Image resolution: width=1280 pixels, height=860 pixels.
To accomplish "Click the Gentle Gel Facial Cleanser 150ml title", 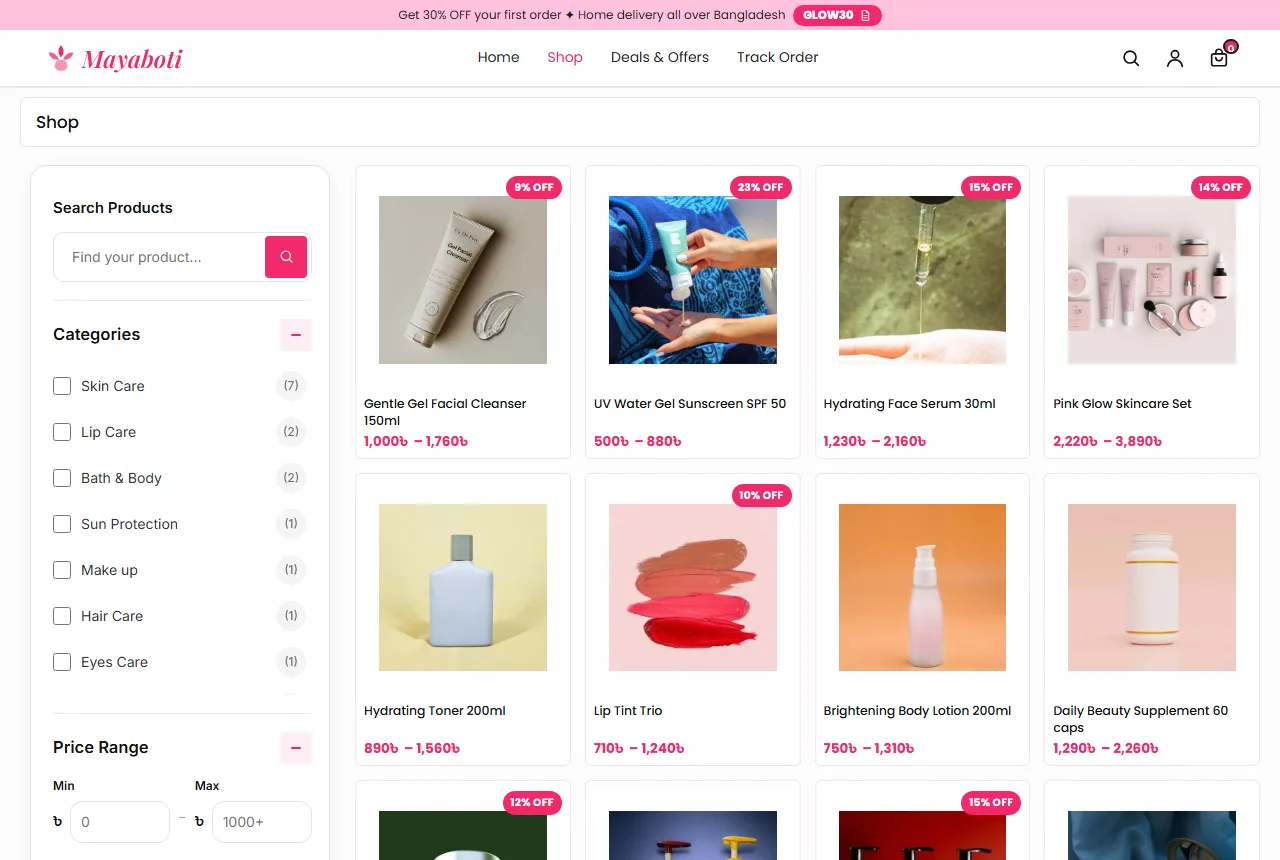I will 445,412.
